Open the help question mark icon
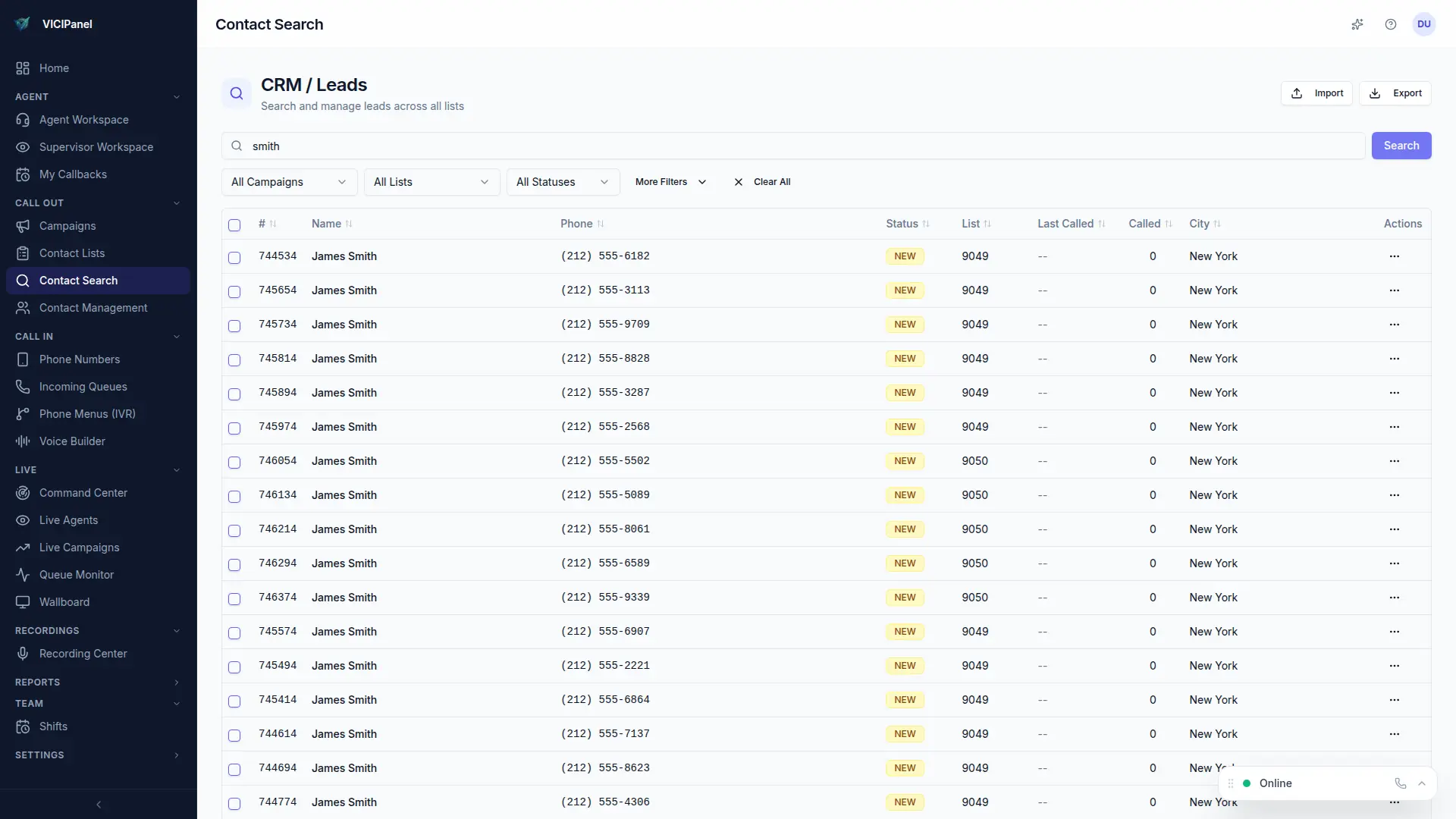The height and width of the screenshot is (819, 1456). (1391, 24)
